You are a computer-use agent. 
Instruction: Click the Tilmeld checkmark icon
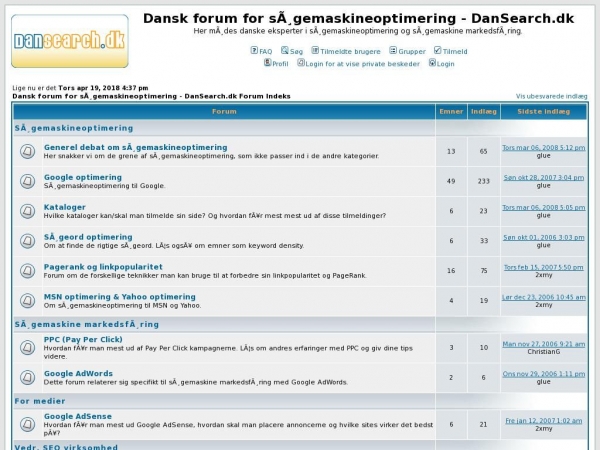click(437, 50)
